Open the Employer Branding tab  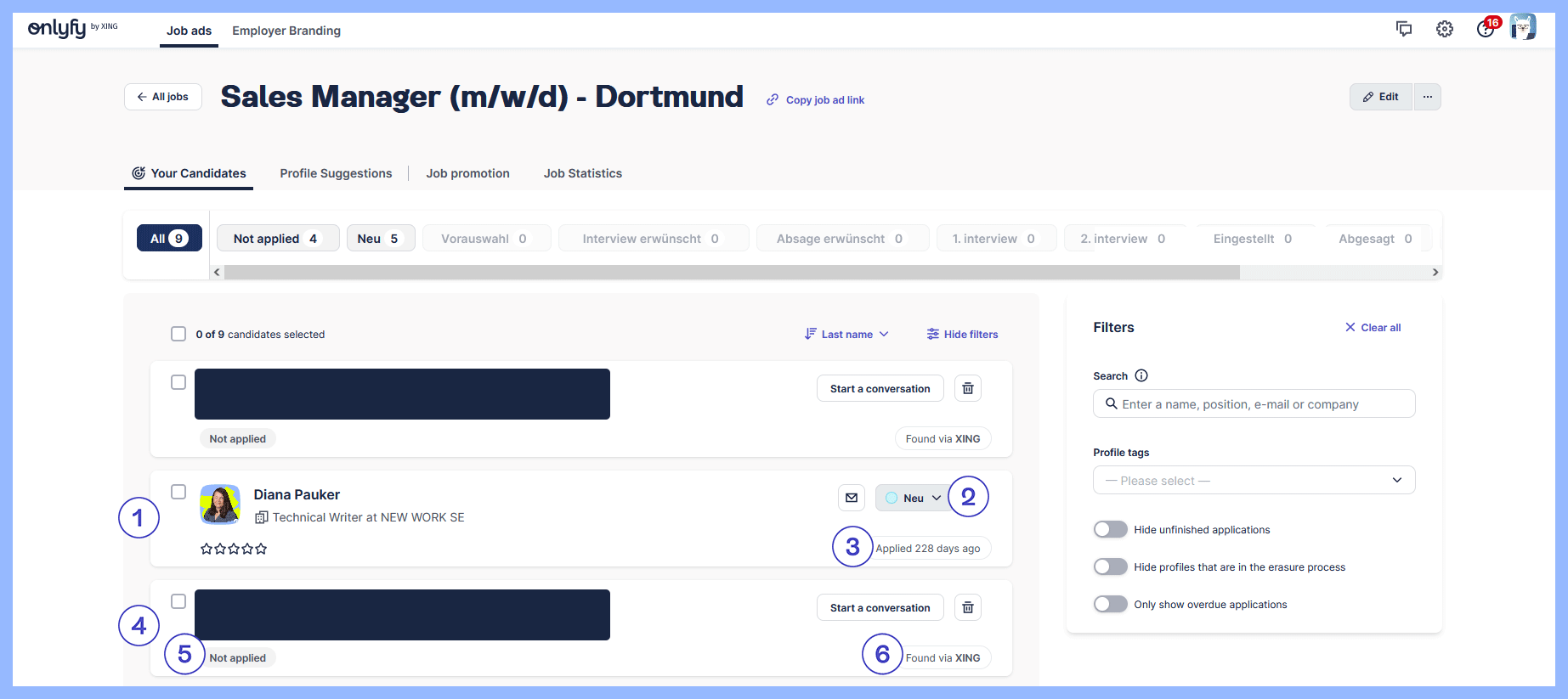click(286, 31)
